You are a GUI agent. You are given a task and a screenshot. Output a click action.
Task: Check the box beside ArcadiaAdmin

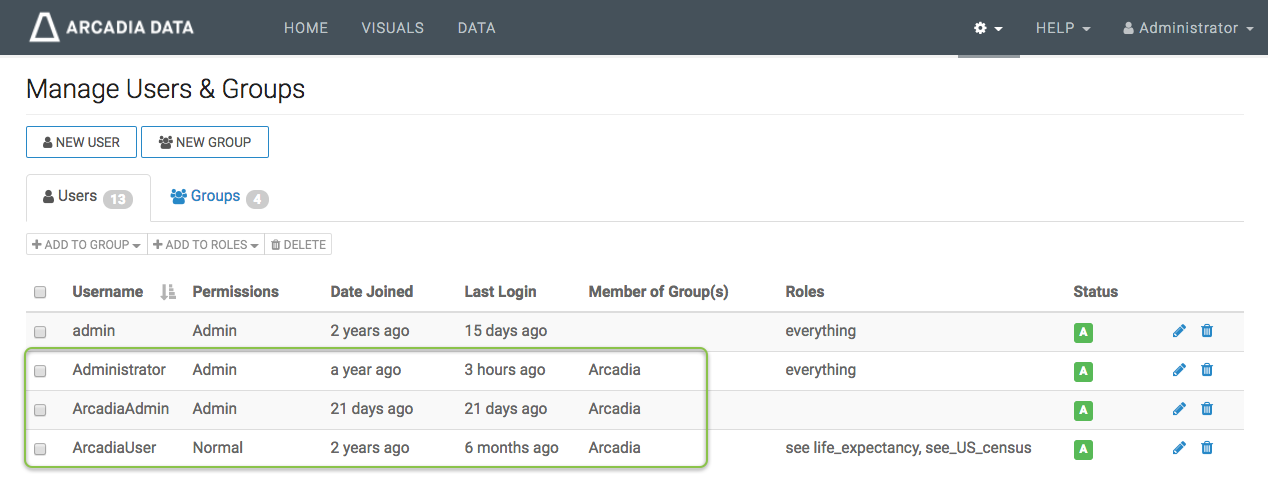click(40, 410)
